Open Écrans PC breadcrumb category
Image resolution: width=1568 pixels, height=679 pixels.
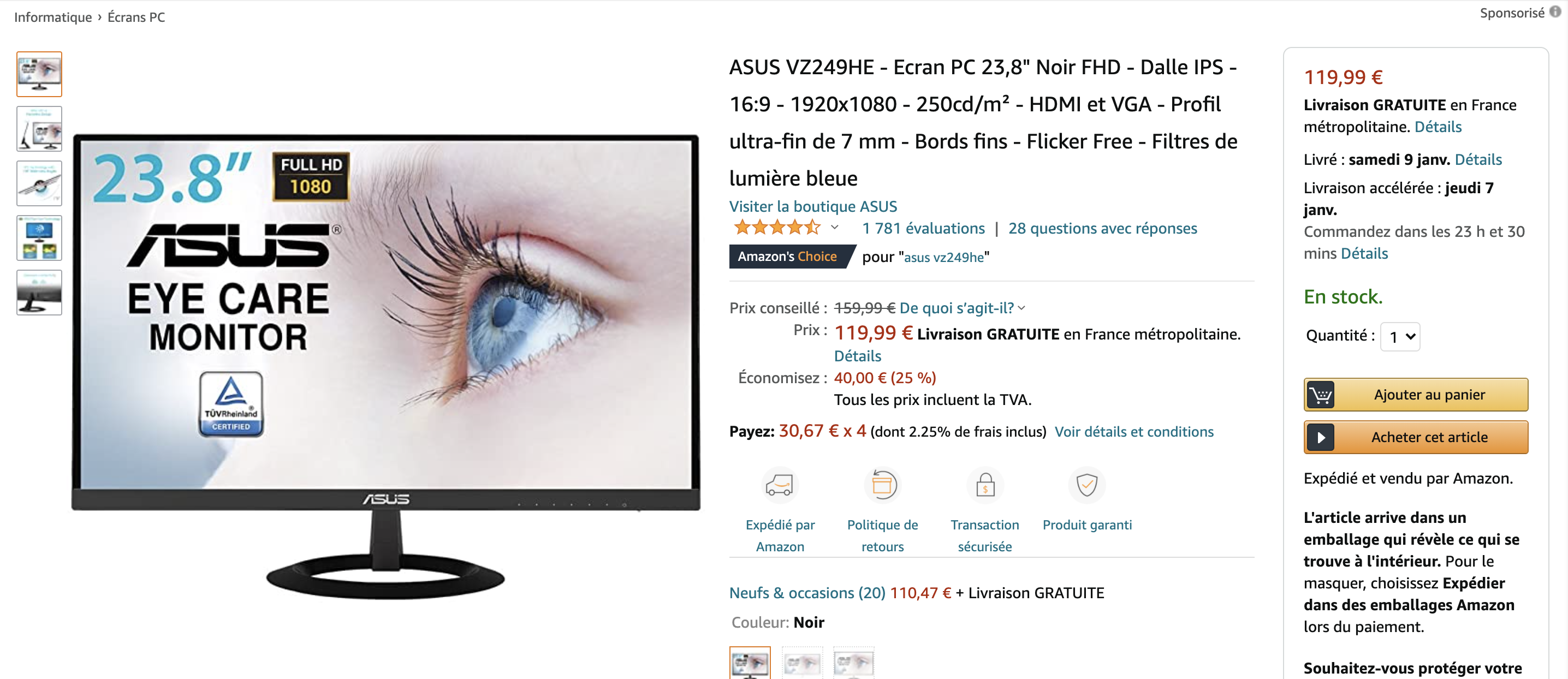136,17
